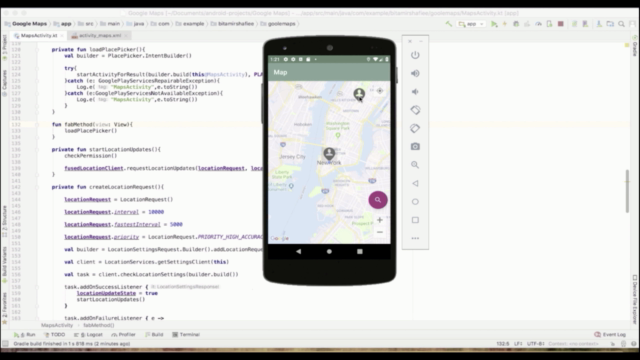Click the java breadcrumb folder
Screen dimensions: 640x360
pos(136,24)
